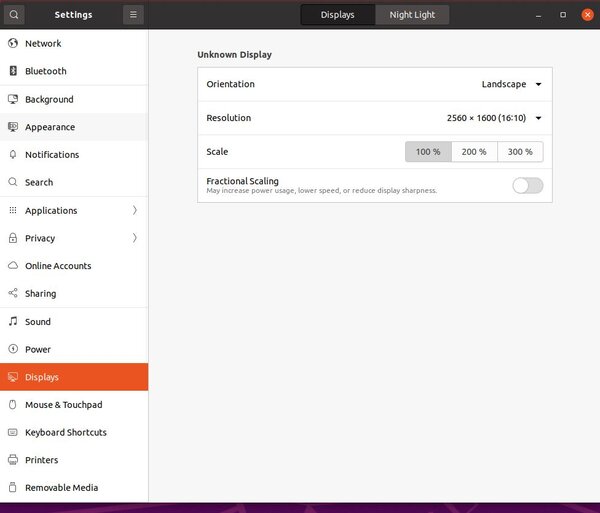
Task: Click the Network globe icon
Action: [13, 43]
